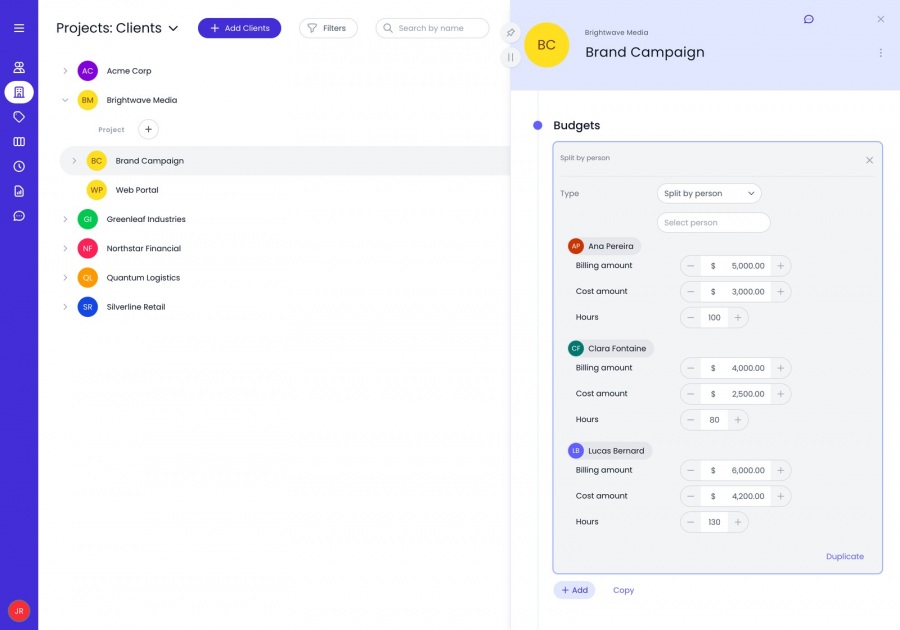This screenshot has width=900, height=630.
Task: Open the People section icon in the sidebar
Action: pyautogui.click(x=19, y=67)
